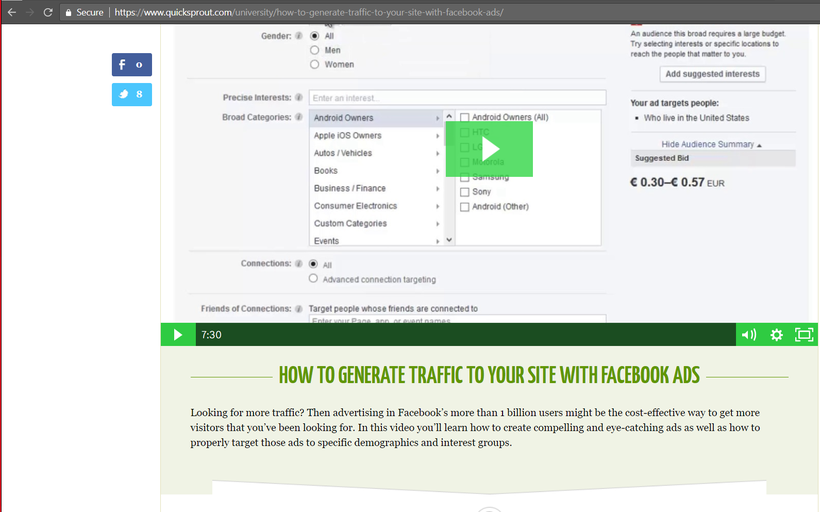The height and width of the screenshot is (512, 820).
Task: Expand Consumer Electronics category arrow
Action: click(438, 207)
